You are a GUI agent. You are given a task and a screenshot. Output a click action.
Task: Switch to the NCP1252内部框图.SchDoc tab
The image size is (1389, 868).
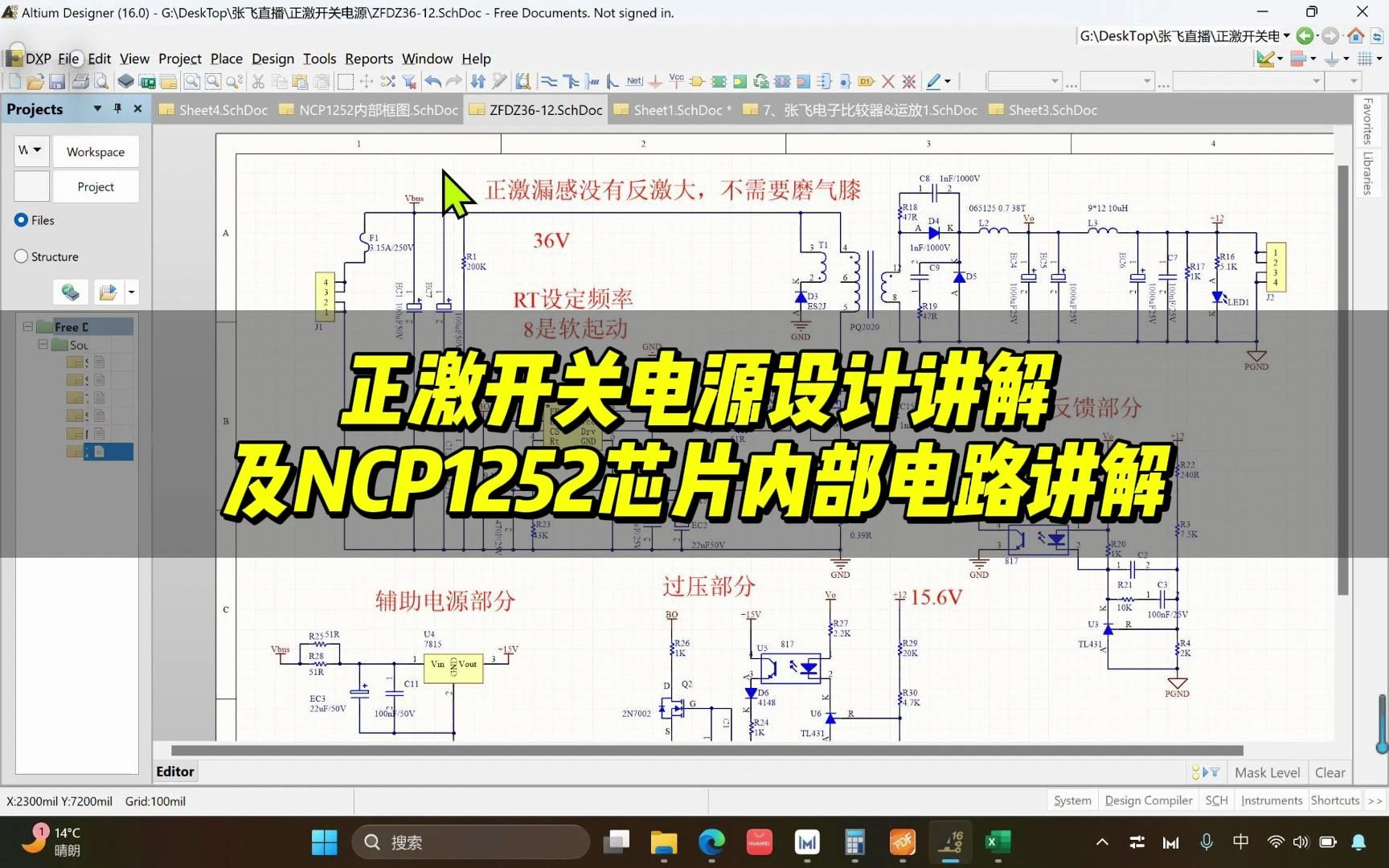point(368,109)
